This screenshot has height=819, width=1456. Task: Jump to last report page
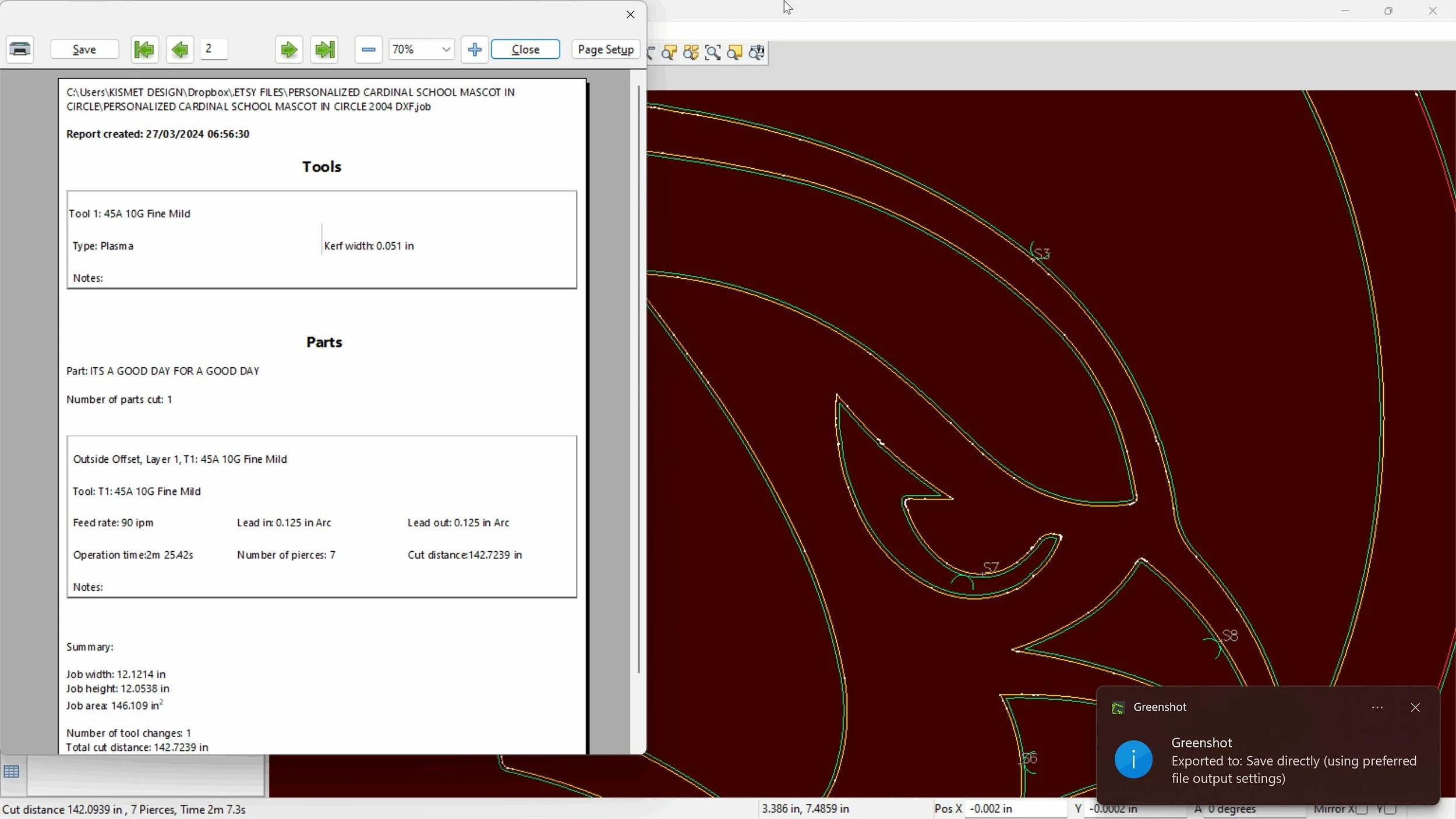tap(324, 49)
